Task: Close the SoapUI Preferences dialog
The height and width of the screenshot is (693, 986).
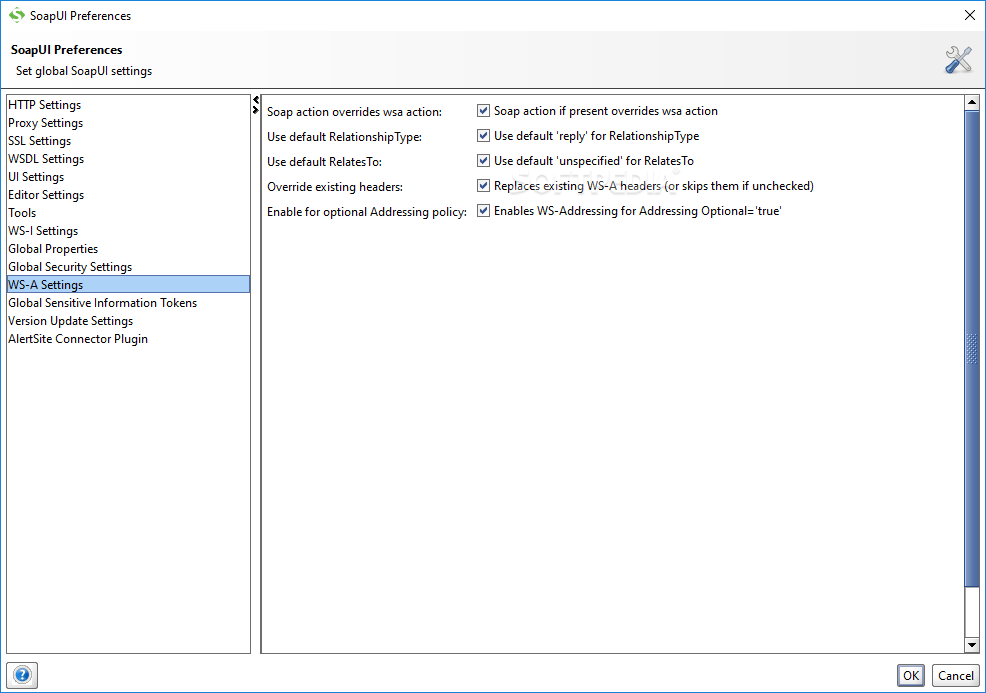Action: click(970, 15)
